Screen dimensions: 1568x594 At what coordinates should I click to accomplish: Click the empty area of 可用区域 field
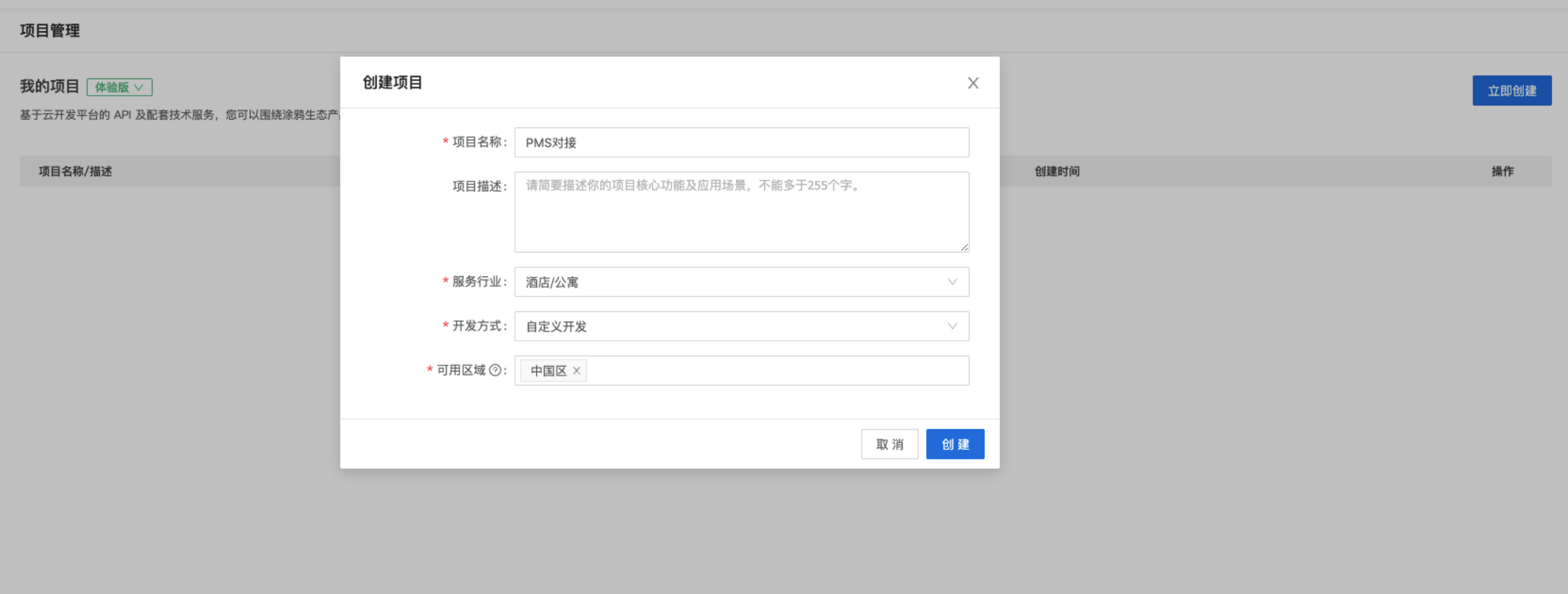778,371
